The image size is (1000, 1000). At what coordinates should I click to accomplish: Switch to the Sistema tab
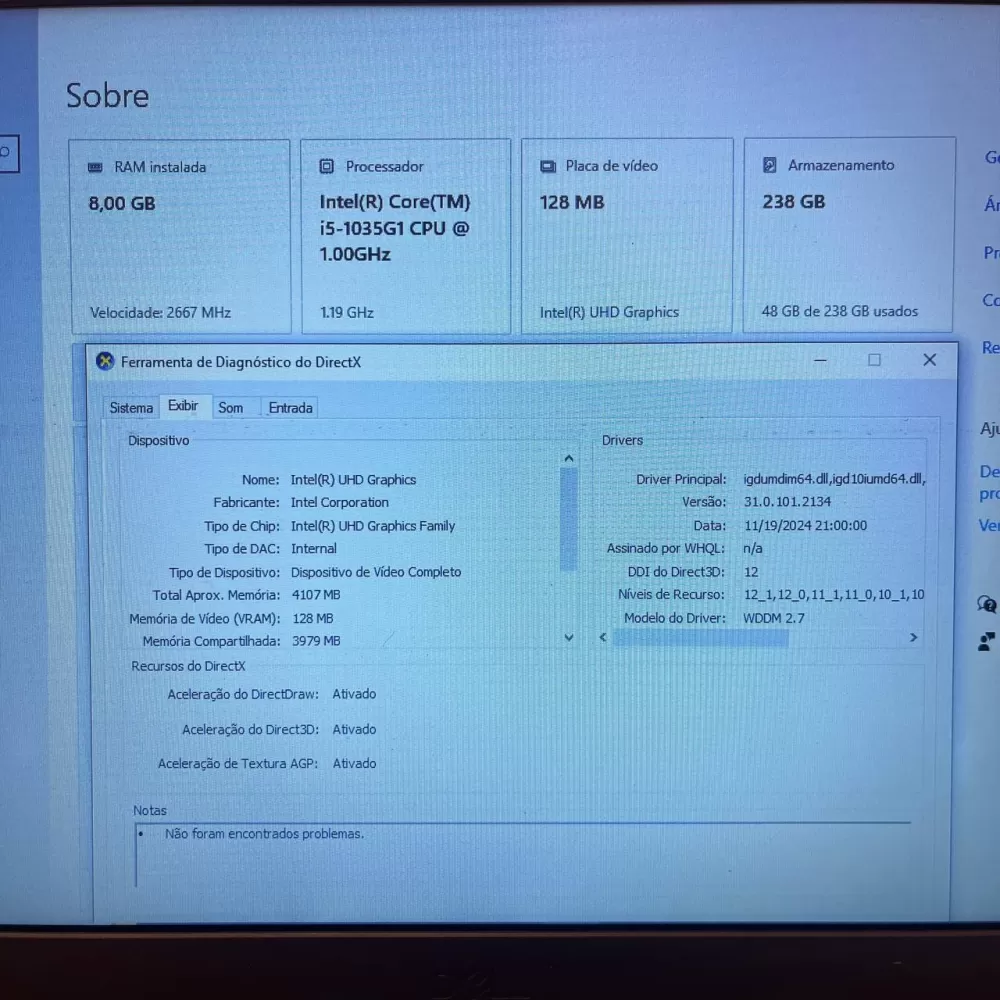[131, 408]
